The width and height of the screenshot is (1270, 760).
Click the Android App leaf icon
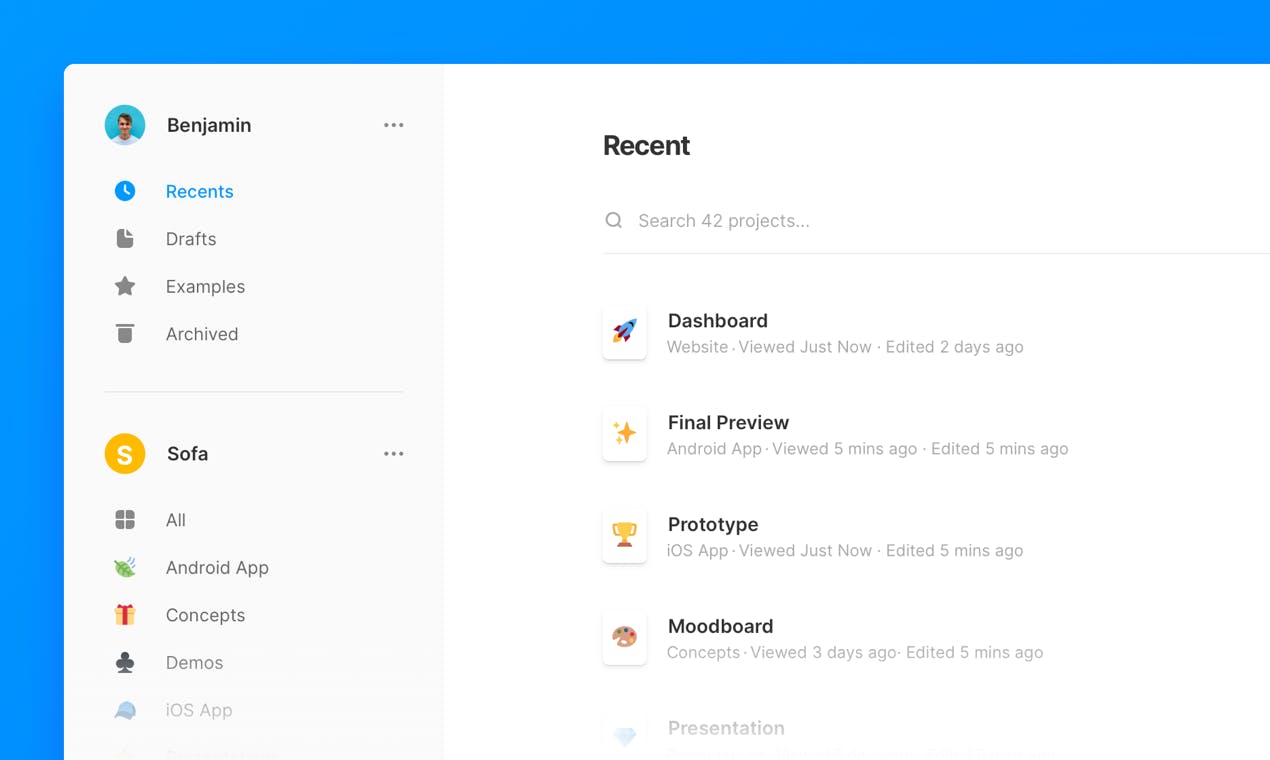pyautogui.click(x=125, y=567)
